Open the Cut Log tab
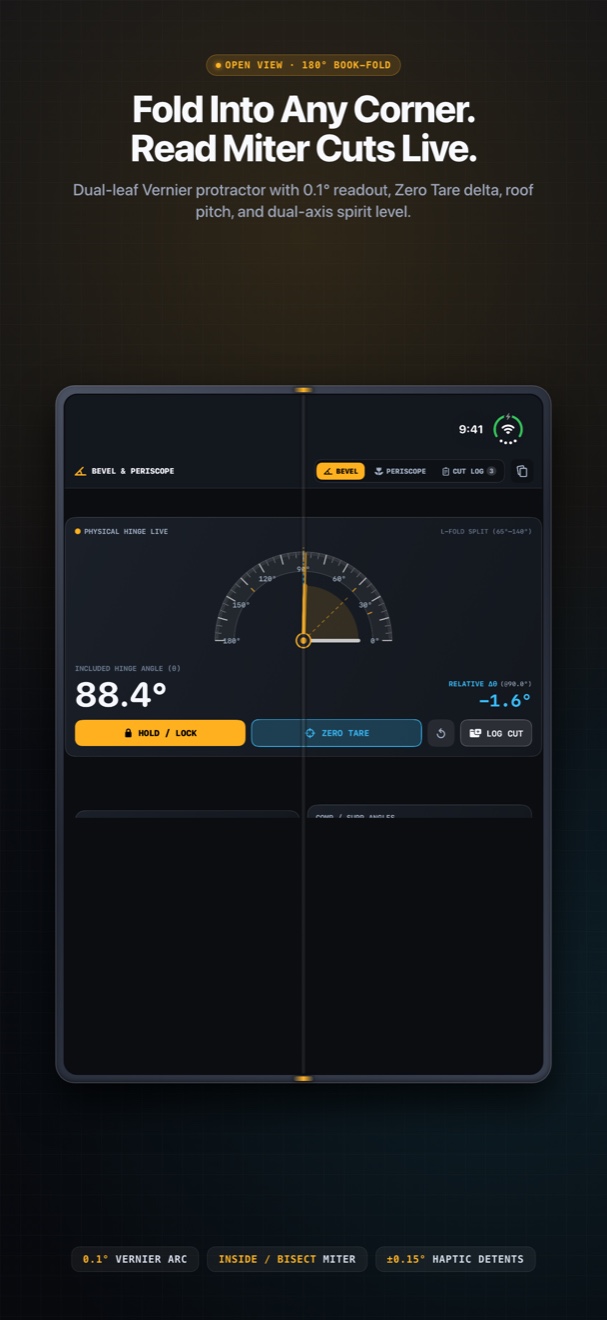Image resolution: width=607 pixels, height=1320 pixels. pos(469,471)
